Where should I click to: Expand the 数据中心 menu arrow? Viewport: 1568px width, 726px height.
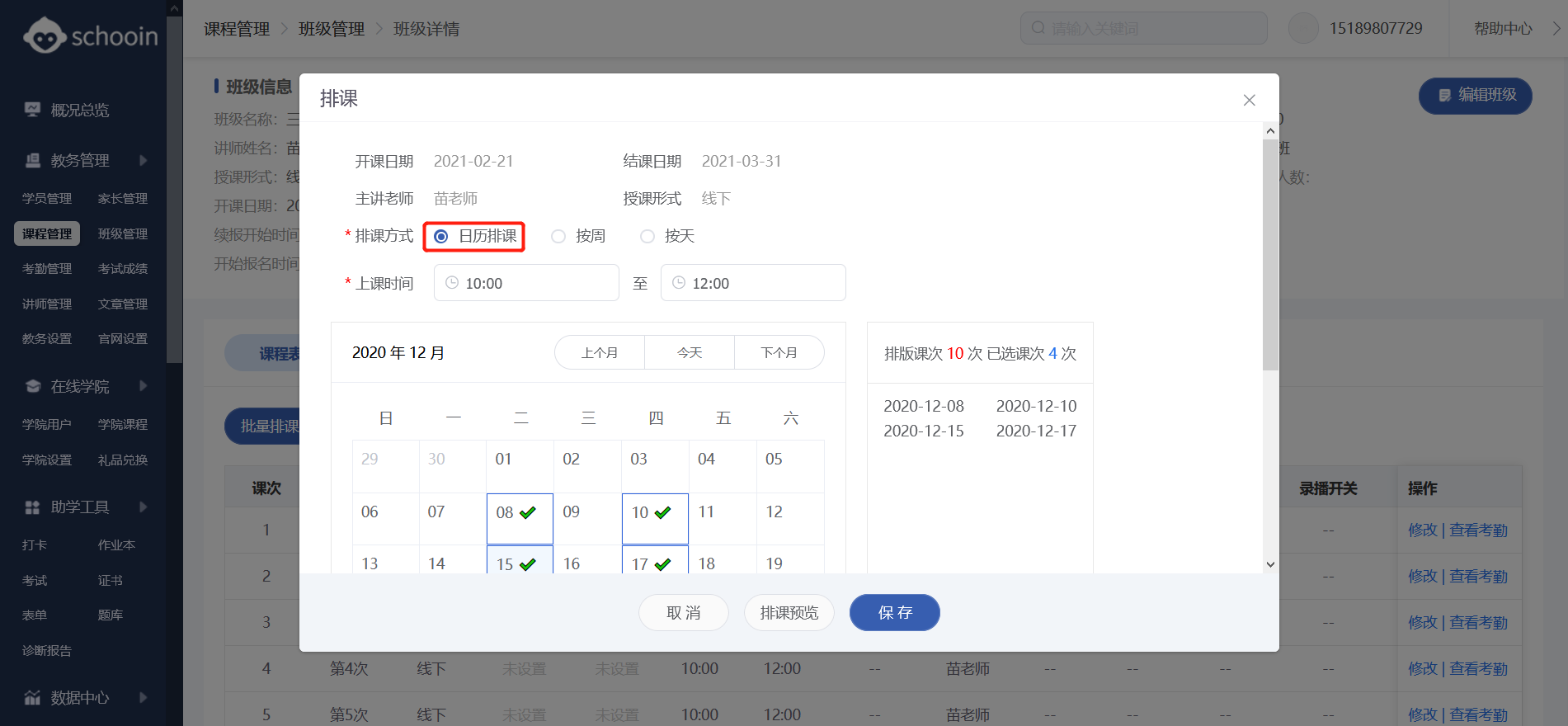[144, 697]
